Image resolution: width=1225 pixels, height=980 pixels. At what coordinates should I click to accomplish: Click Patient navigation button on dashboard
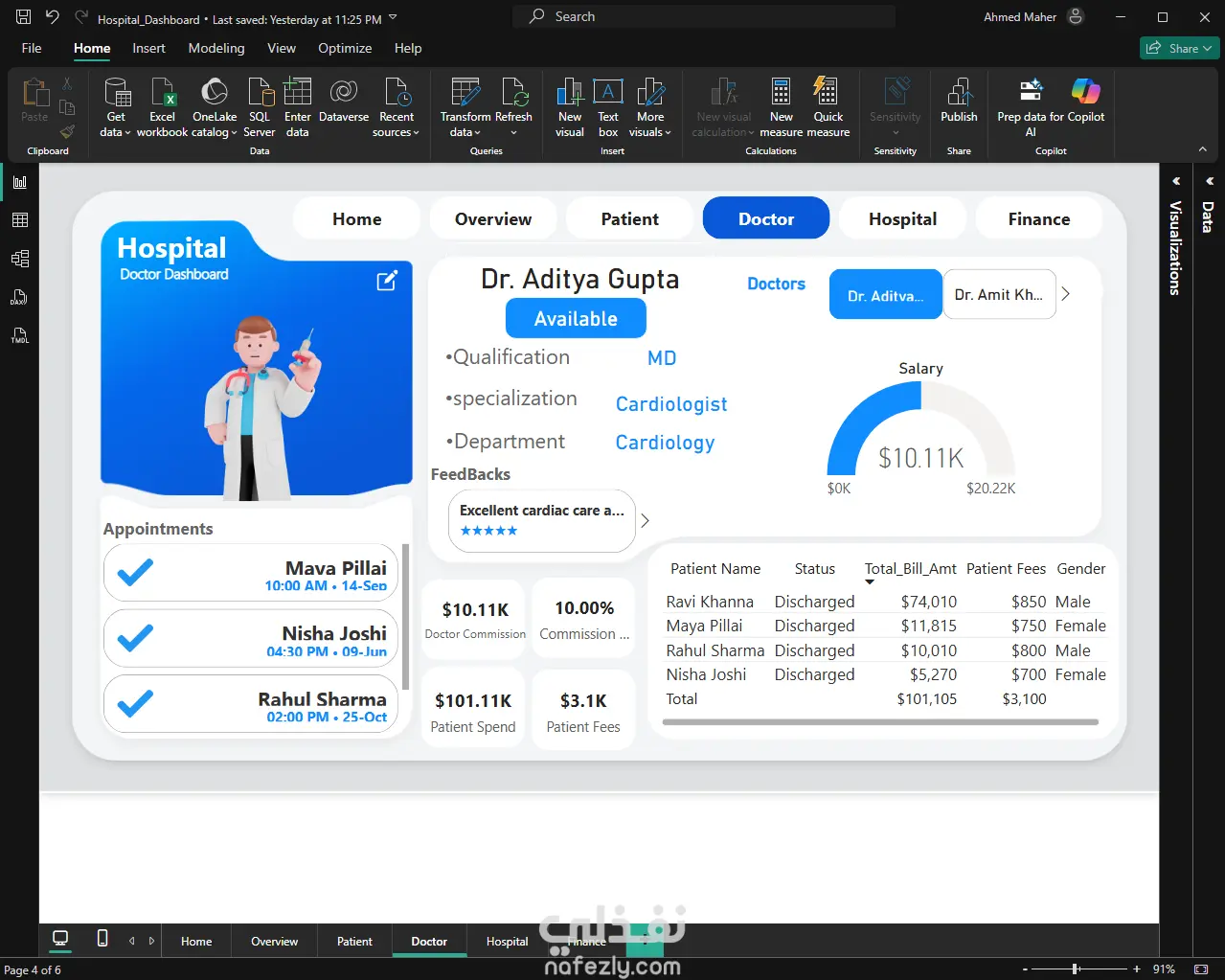[630, 218]
